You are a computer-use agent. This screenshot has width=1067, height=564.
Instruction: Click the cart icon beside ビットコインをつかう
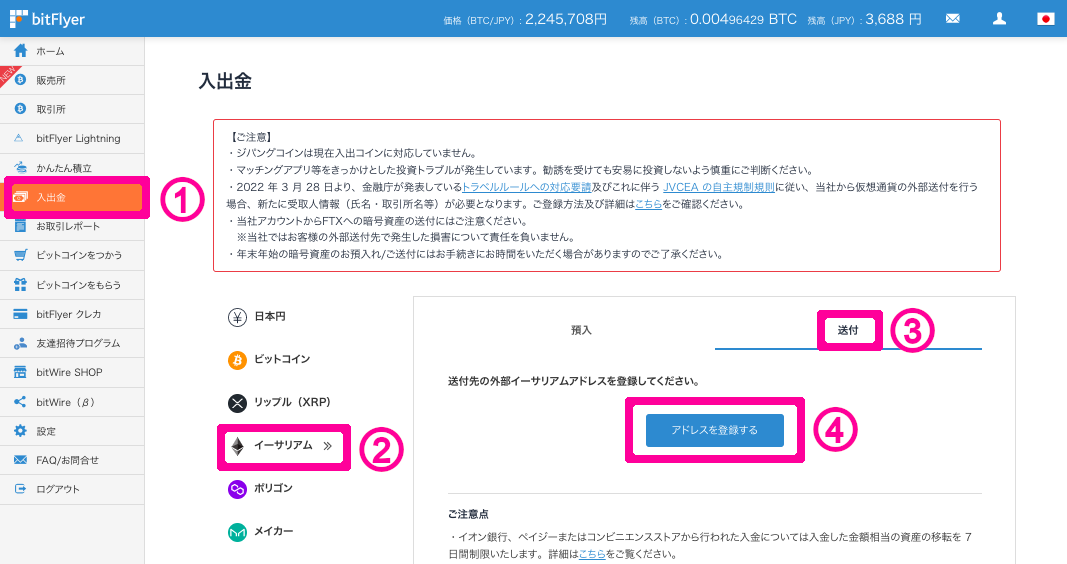(x=20, y=255)
